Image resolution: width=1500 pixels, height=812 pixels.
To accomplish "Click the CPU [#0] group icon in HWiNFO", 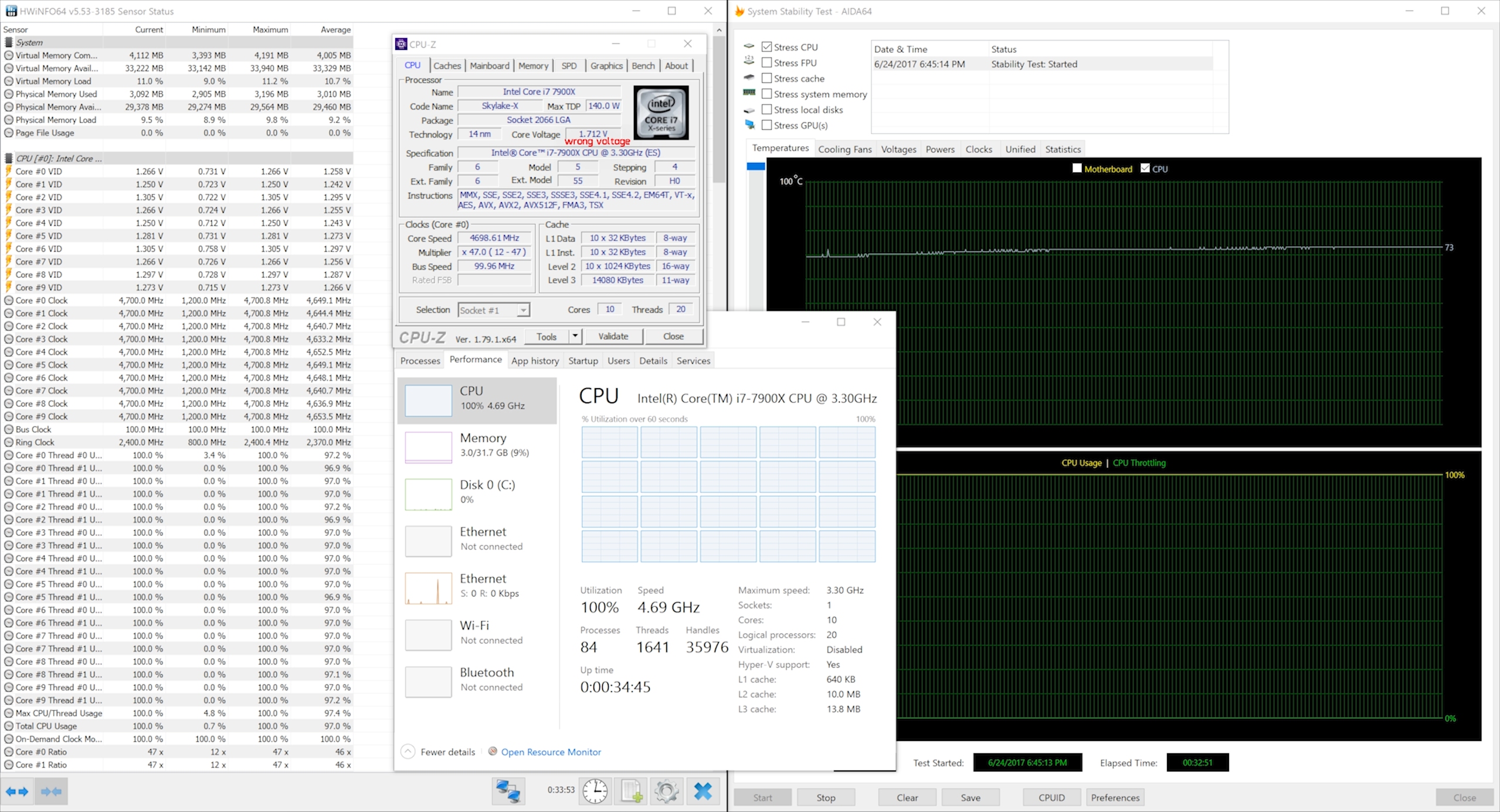I will click(8, 158).
